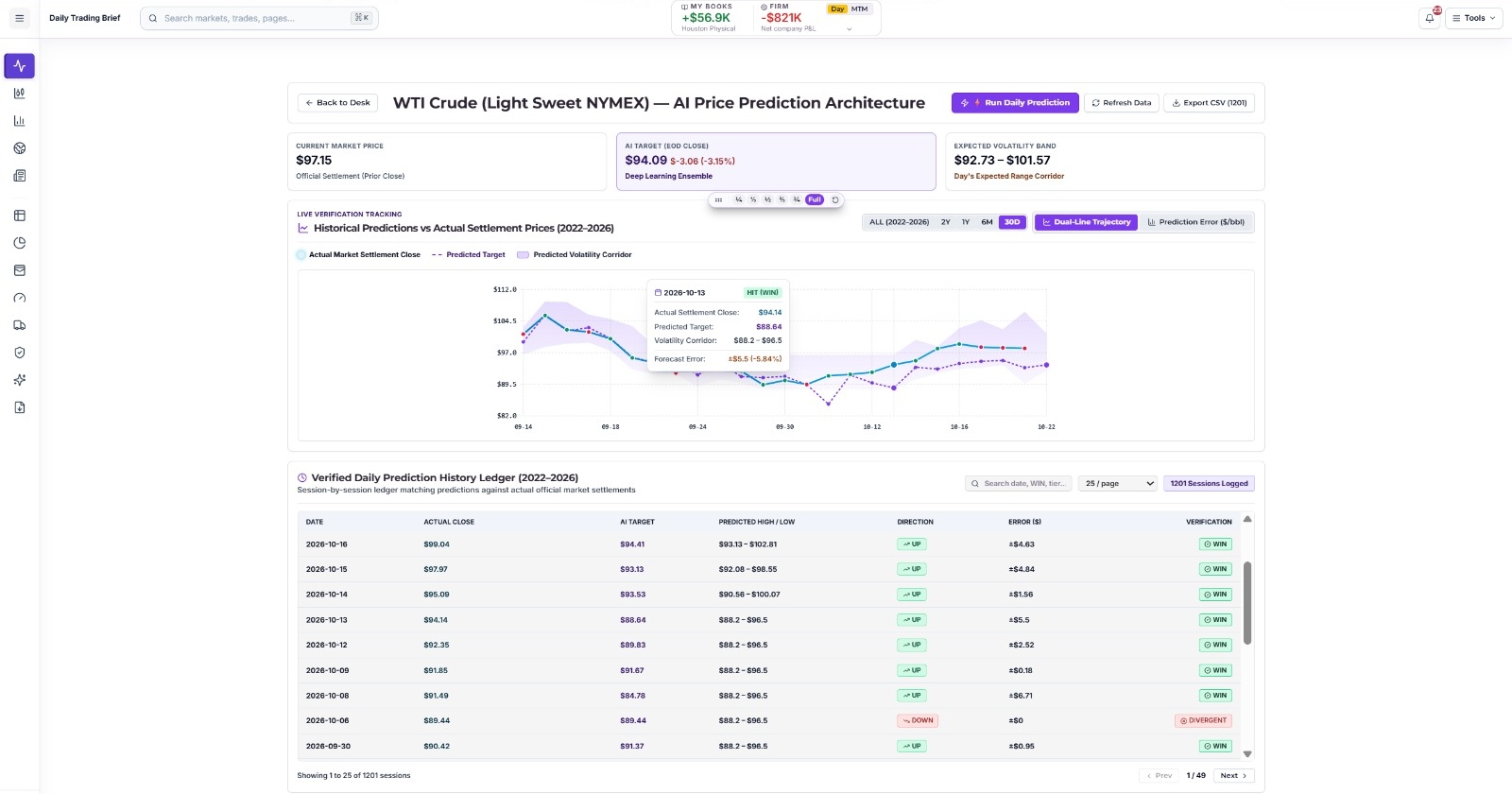
Task: Switch to Dual-Line Trajectory view
Action: tap(1086, 222)
